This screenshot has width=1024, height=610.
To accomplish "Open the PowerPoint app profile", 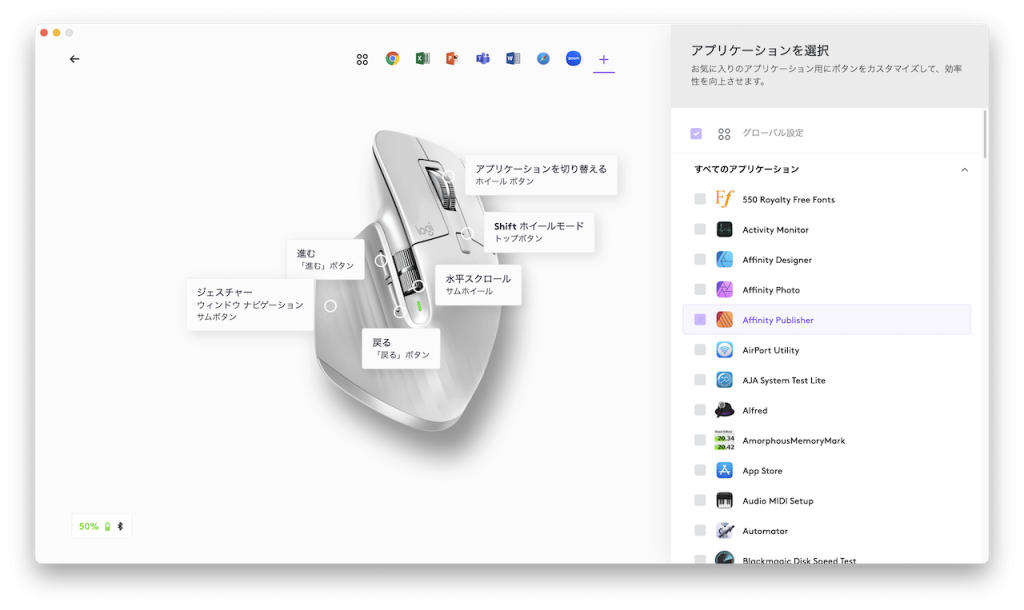I will 453,59.
